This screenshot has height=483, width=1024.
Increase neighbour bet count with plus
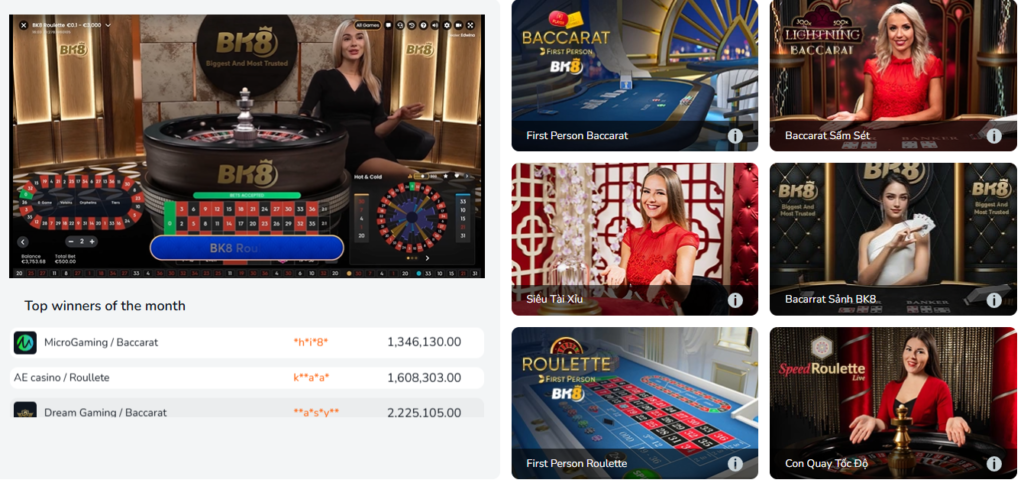click(92, 242)
